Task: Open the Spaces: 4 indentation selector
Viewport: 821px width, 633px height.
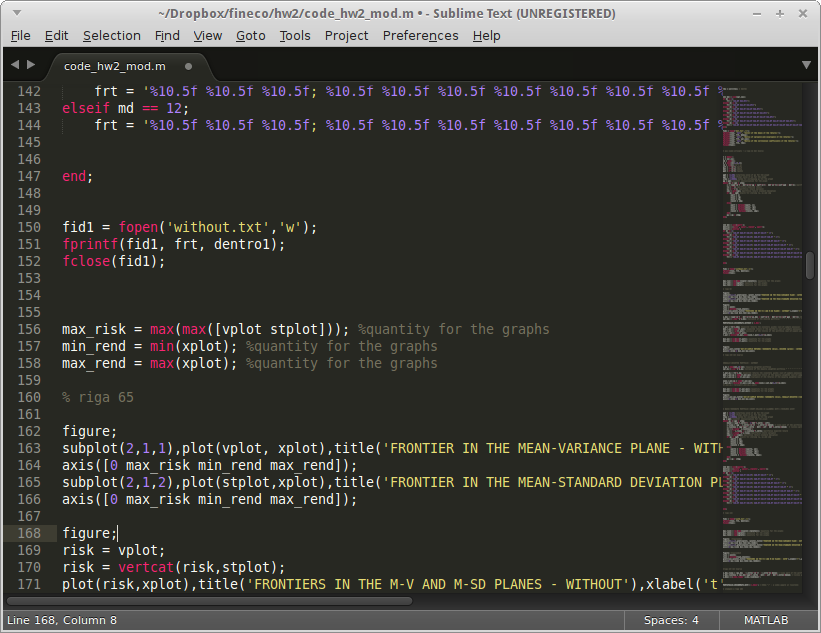Action: pos(671,621)
